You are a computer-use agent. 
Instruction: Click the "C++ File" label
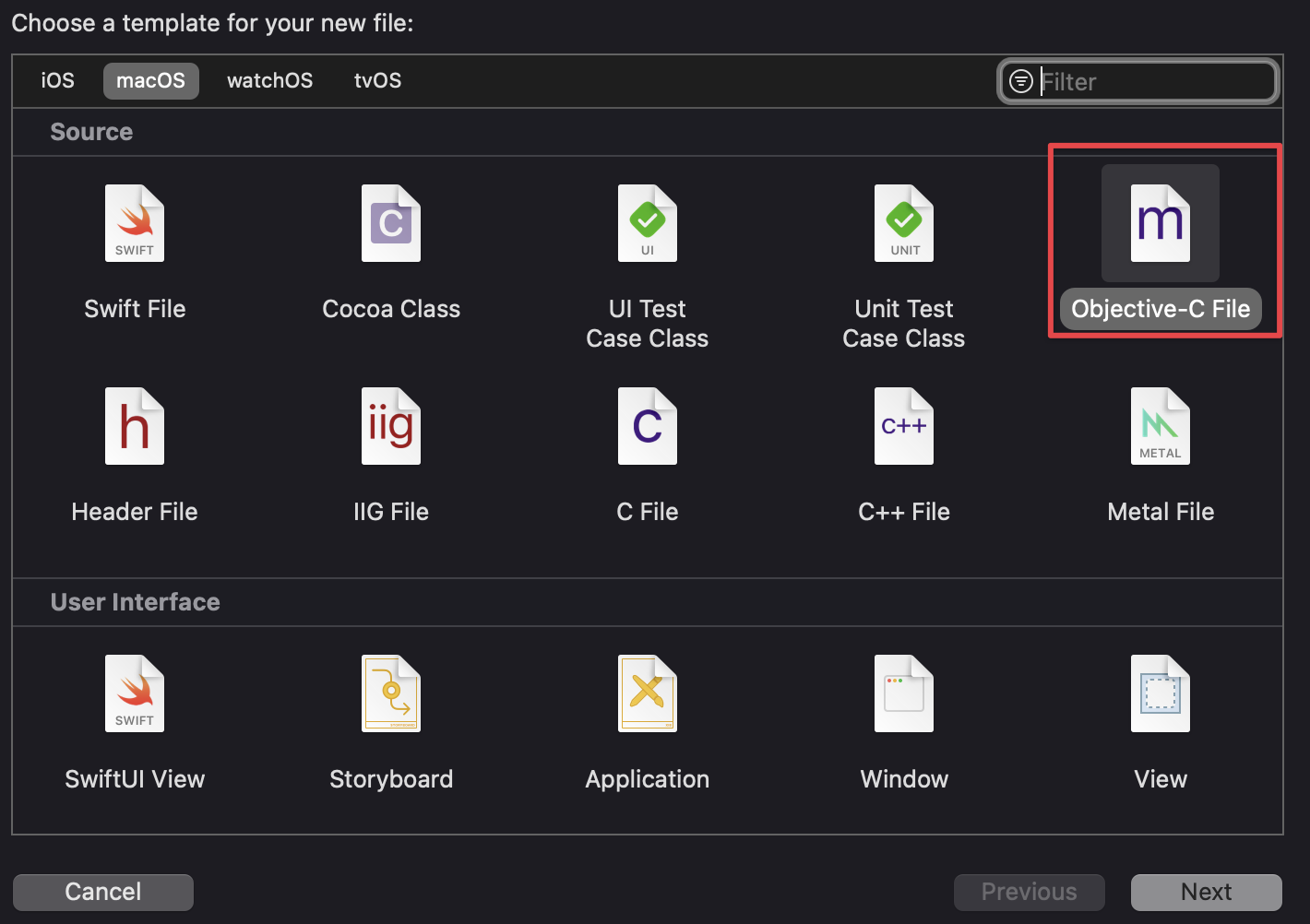point(904,512)
